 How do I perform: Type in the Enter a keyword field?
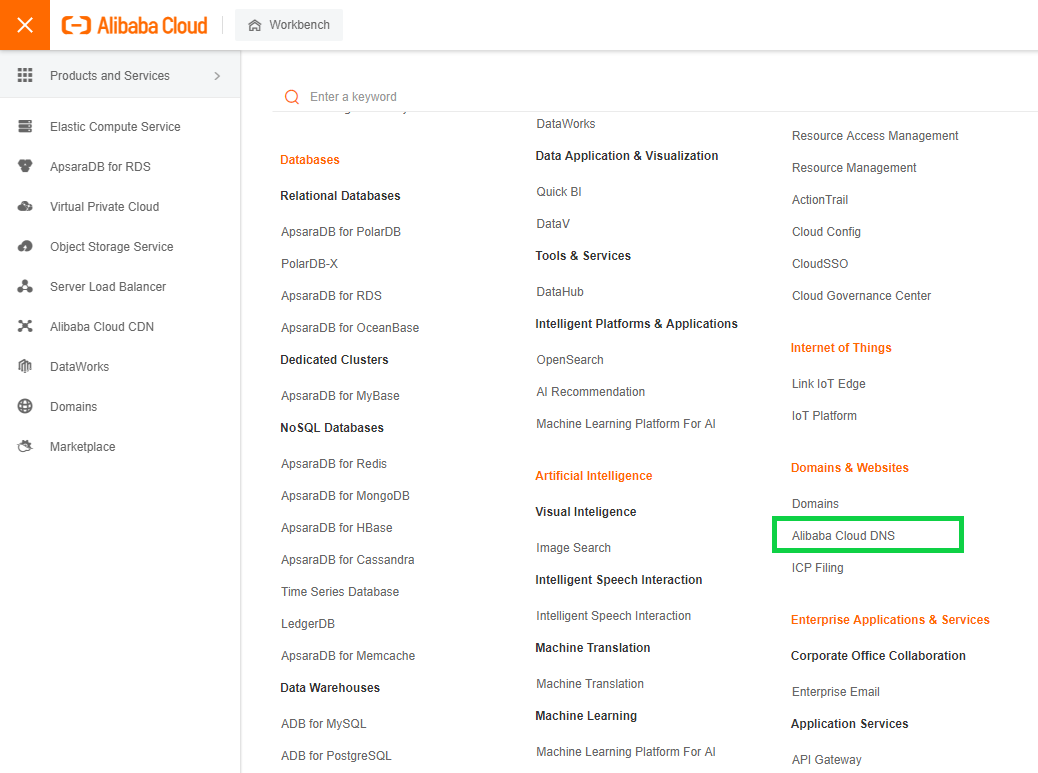click(500, 97)
